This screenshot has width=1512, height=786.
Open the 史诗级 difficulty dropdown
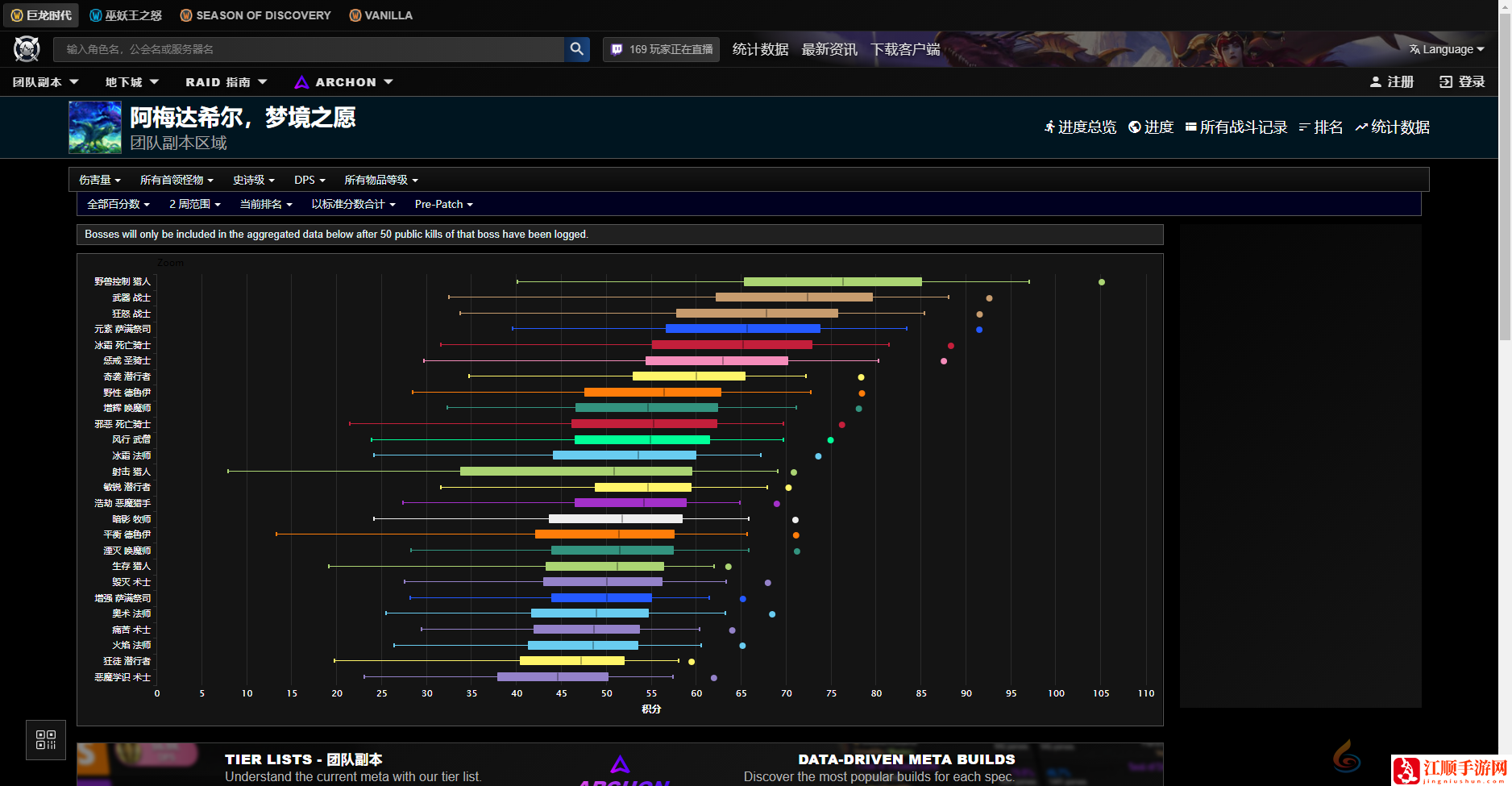(x=254, y=180)
